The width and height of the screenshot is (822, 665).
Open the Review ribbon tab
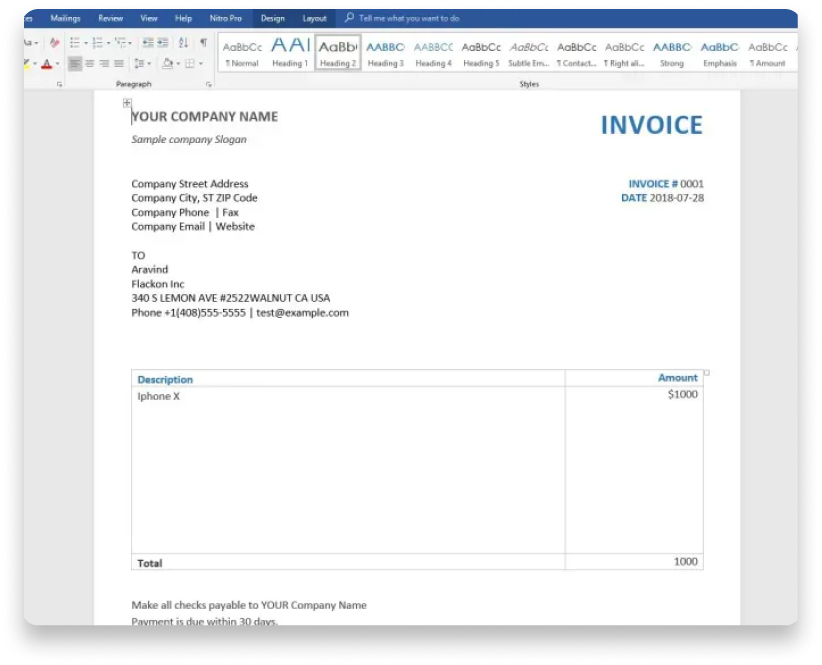click(110, 18)
